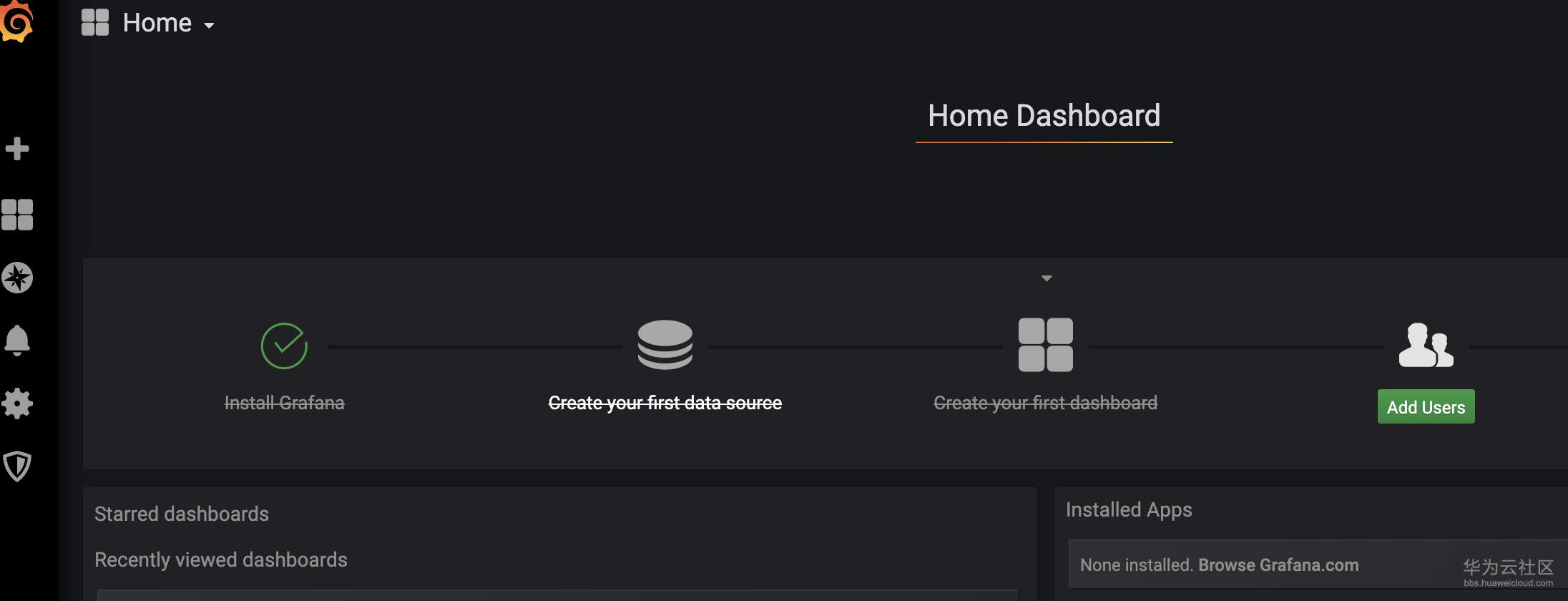Screen dimensions: 1568x601
Task: Expand the getting-started panel caret
Action: (1047, 278)
